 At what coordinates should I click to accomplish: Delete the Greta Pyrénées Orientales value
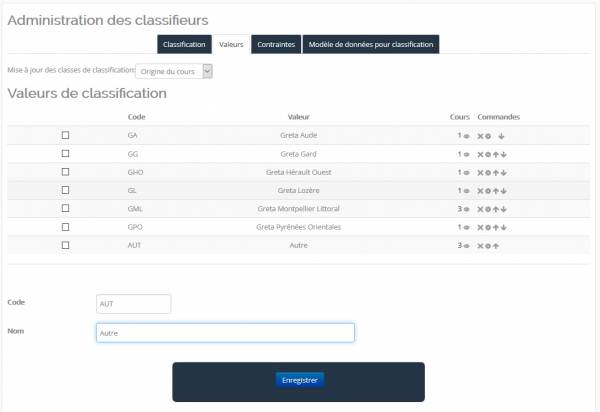point(481,227)
